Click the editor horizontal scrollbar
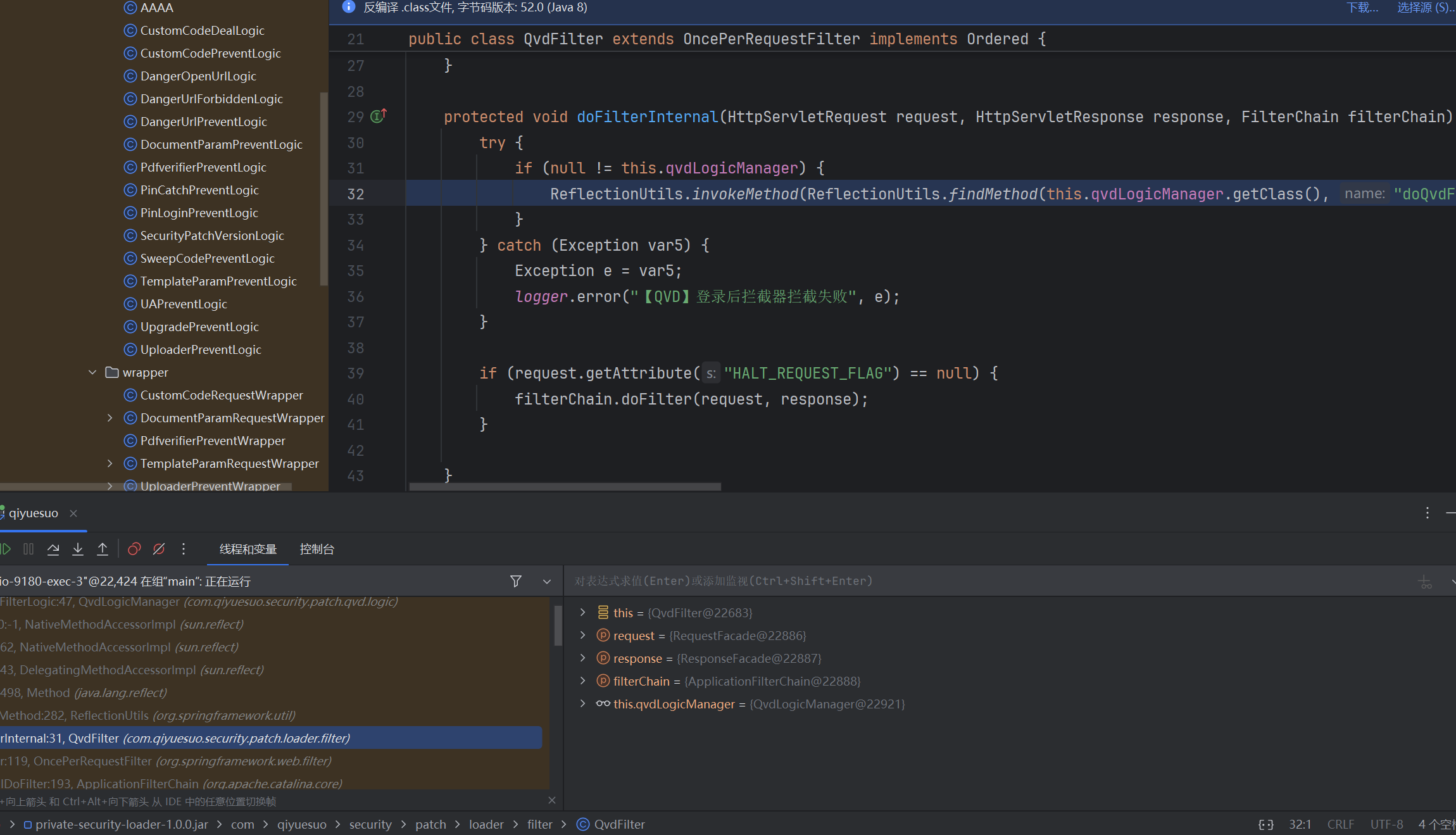Viewport: 1456px width, 835px height. tap(565, 487)
